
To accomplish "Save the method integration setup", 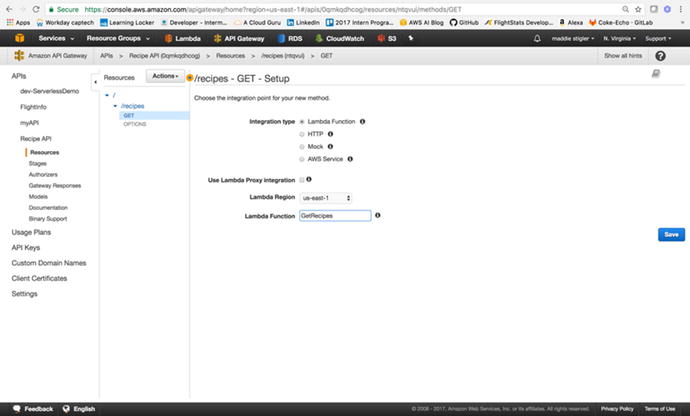I will tap(671, 235).
